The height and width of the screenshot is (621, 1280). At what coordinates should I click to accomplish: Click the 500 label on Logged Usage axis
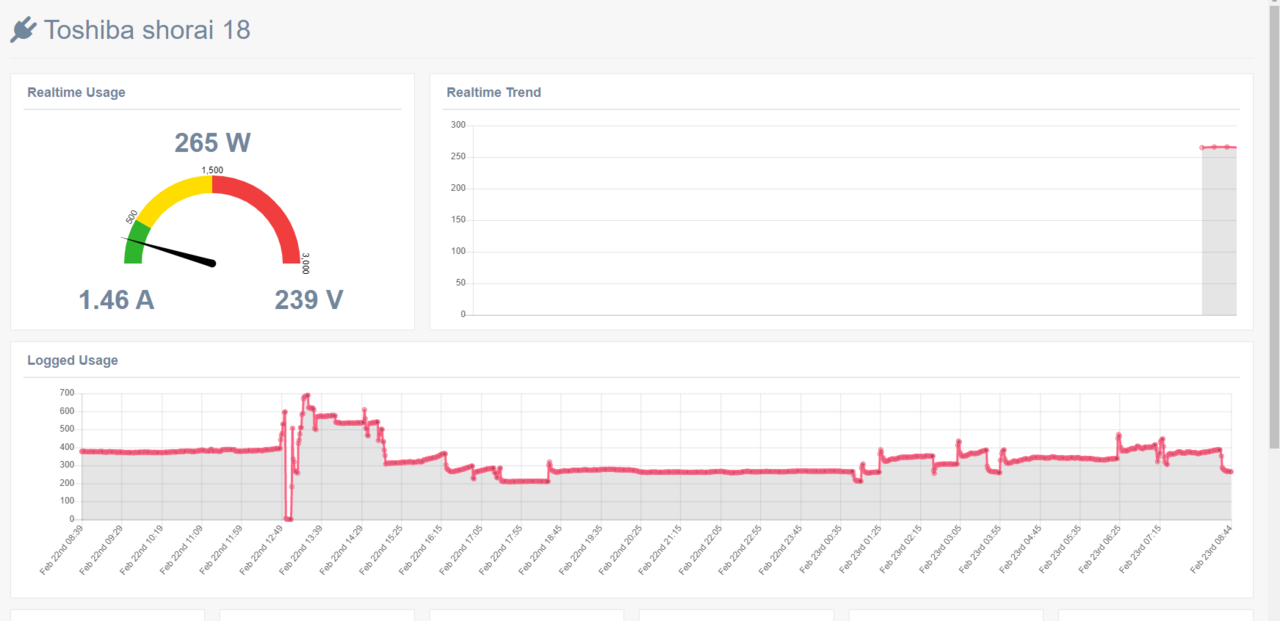(x=67, y=429)
